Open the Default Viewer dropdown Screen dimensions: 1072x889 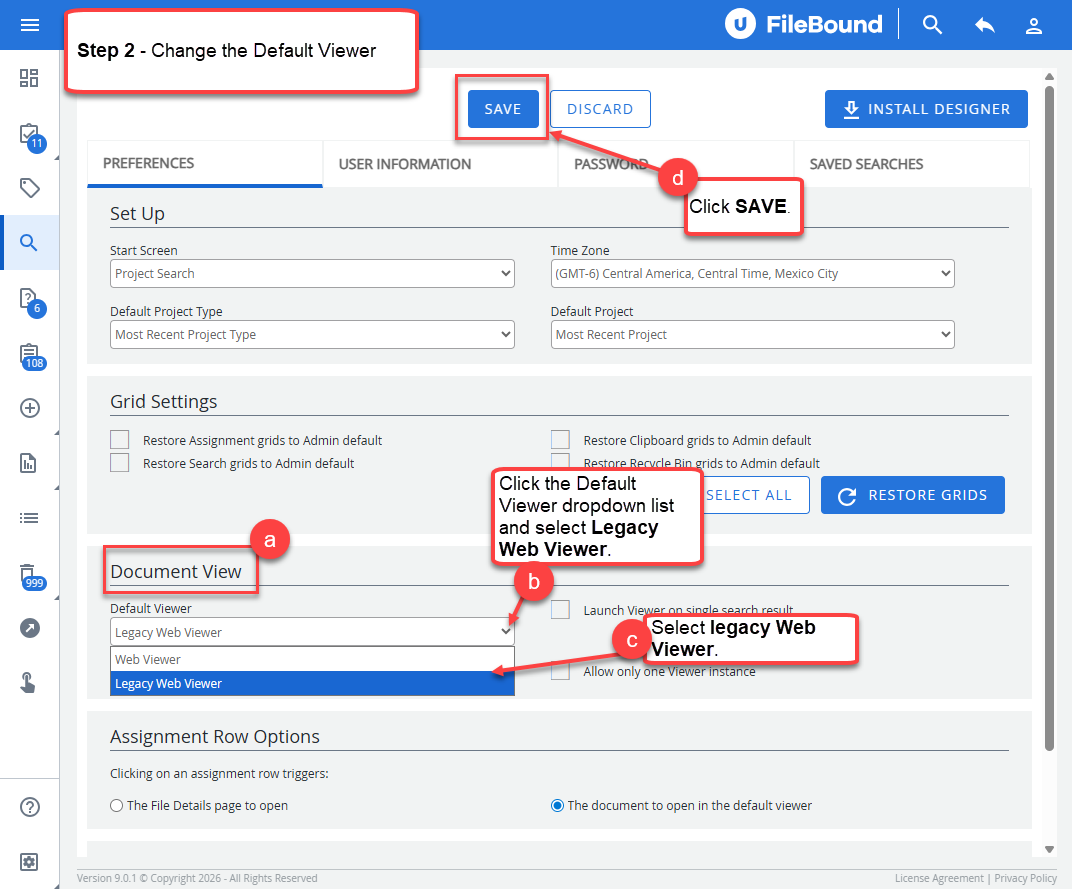(312, 632)
